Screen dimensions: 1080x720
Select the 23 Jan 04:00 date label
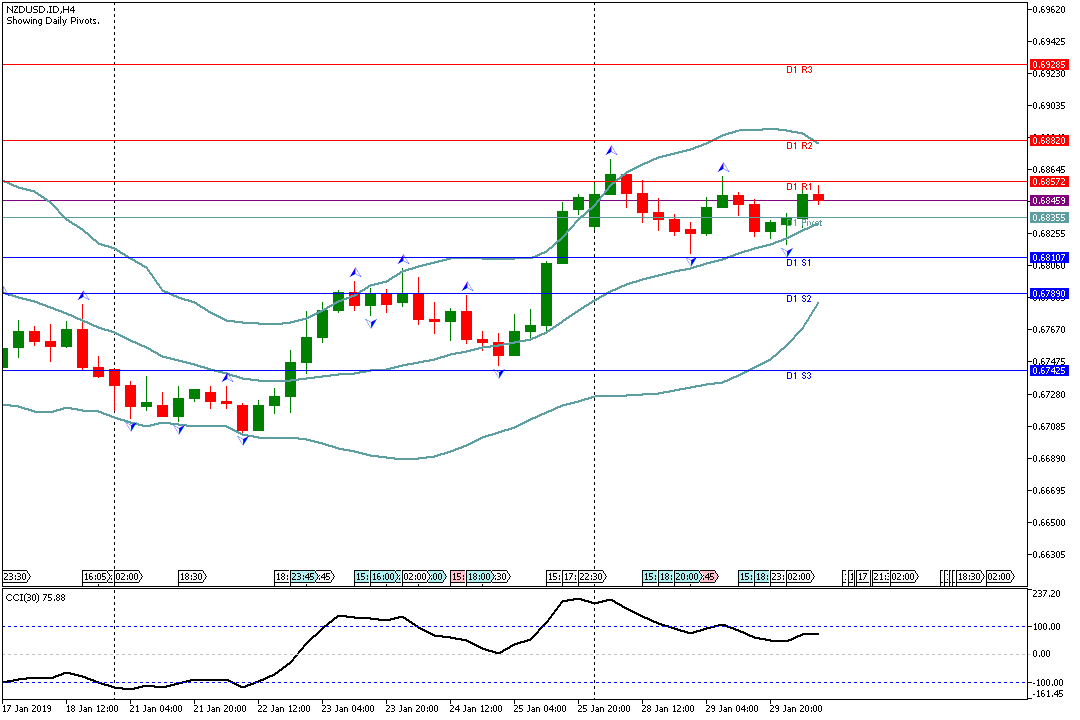click(348, 708)
